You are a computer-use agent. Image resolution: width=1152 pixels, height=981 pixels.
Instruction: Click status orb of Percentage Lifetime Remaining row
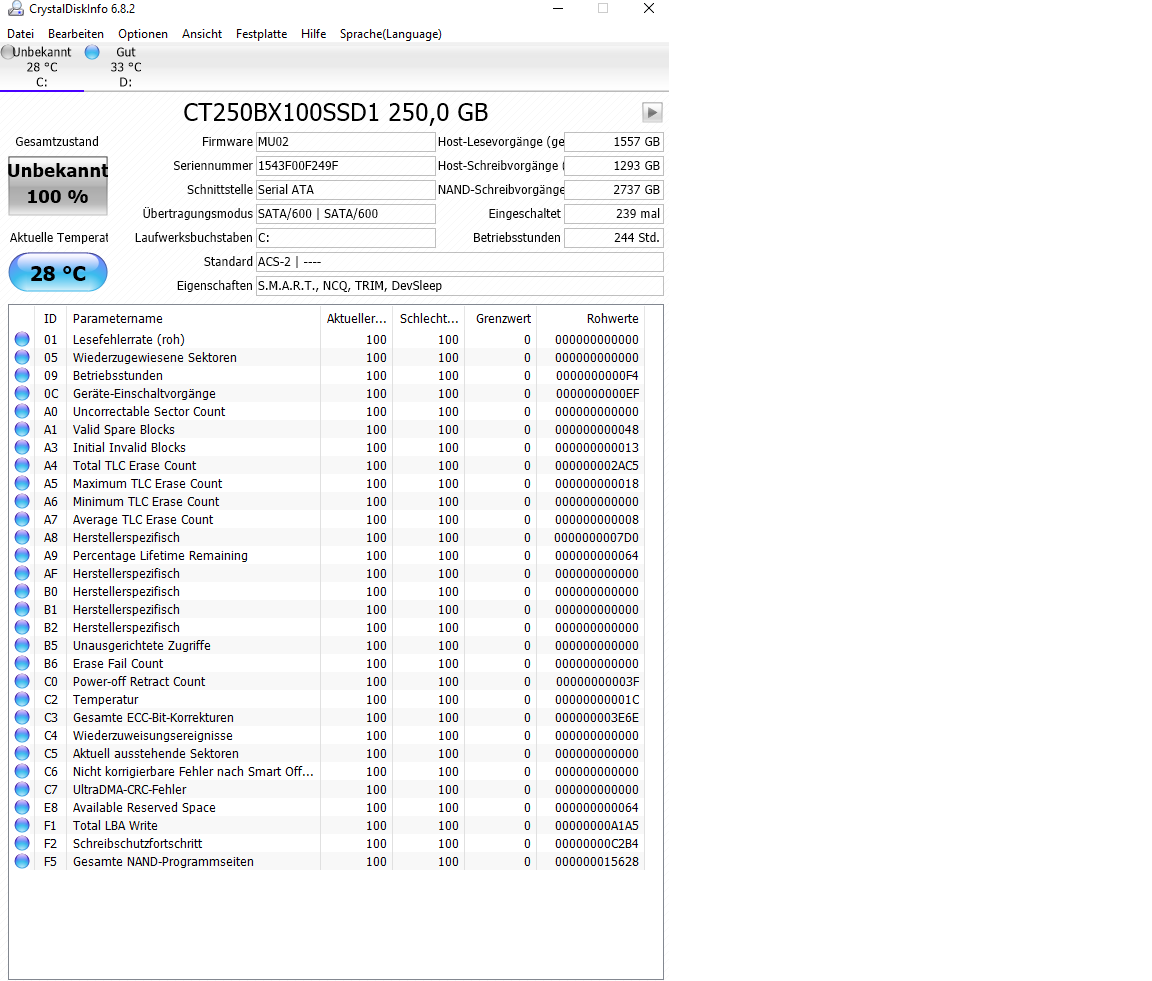22,556
